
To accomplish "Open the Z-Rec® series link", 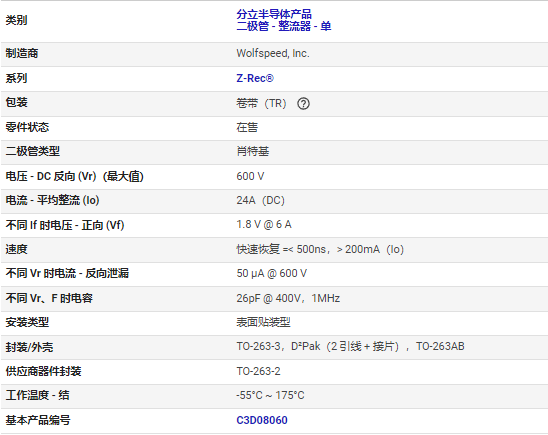I will tap(255, 78).
